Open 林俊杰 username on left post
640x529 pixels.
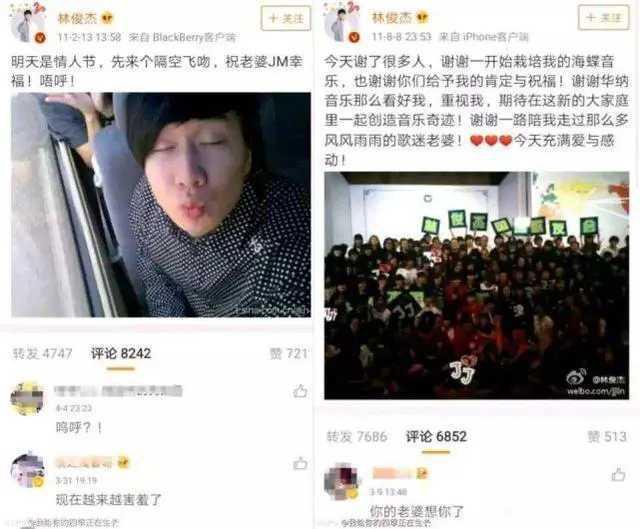pos(77,18)
